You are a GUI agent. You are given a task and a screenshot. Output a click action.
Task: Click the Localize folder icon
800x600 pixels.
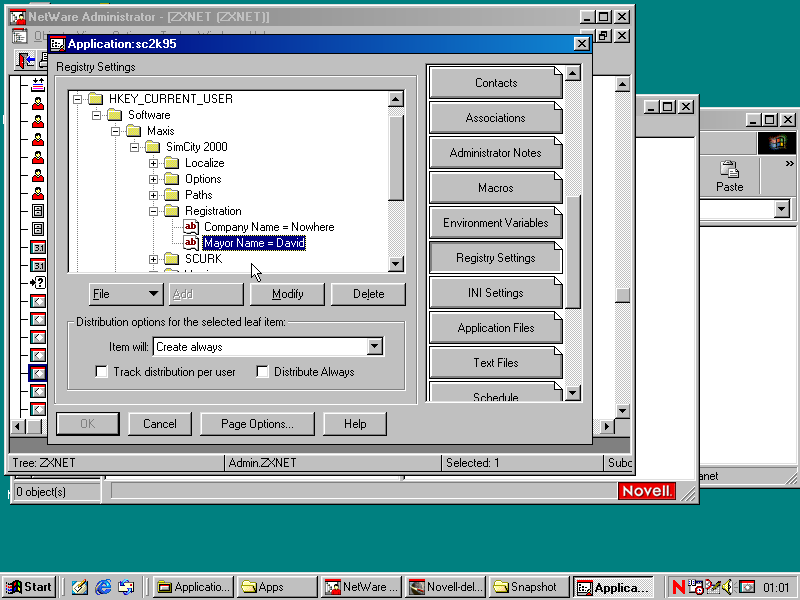tap(171, 163)
